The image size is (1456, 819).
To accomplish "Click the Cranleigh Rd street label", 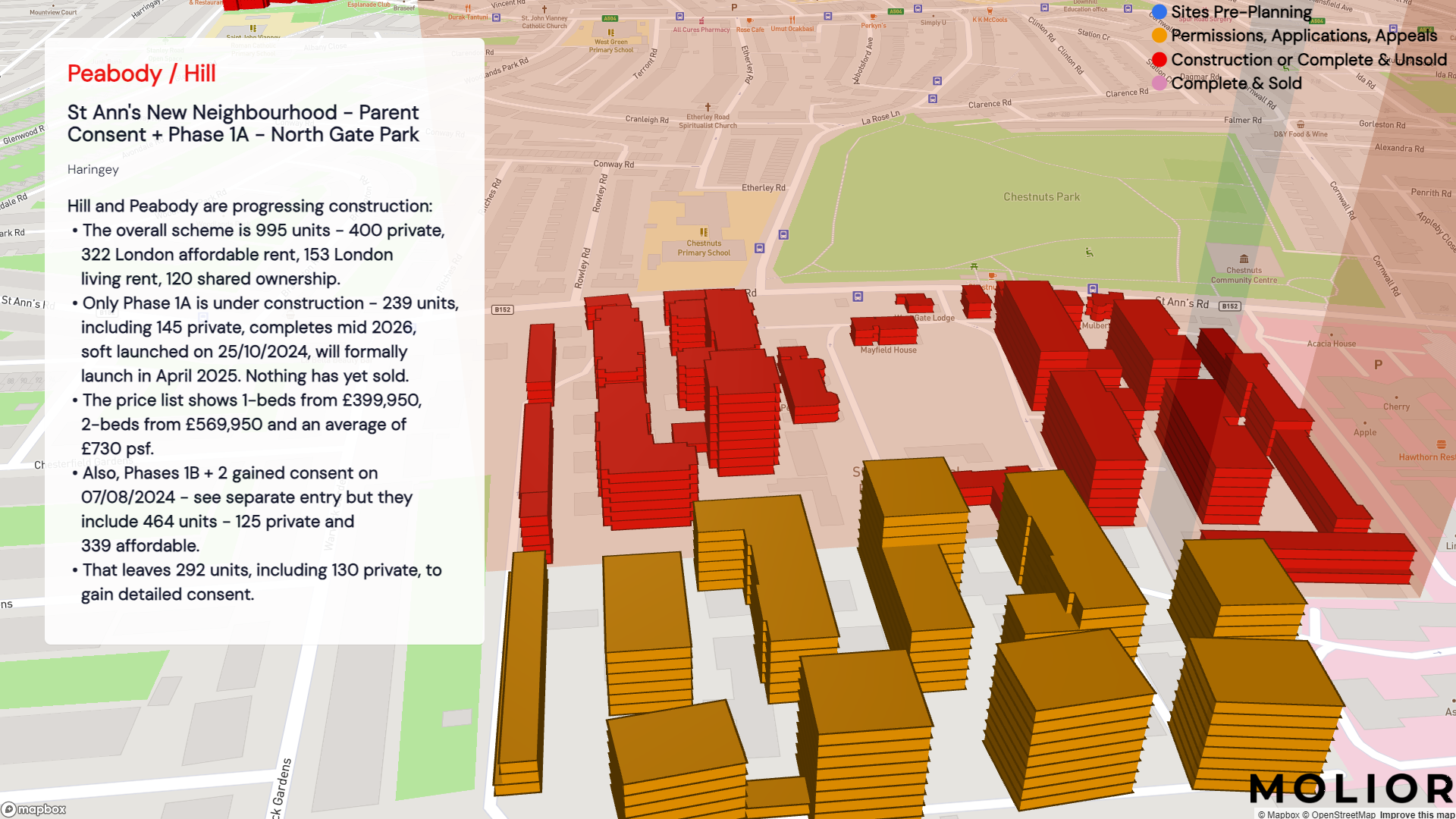I will (647, 120).
